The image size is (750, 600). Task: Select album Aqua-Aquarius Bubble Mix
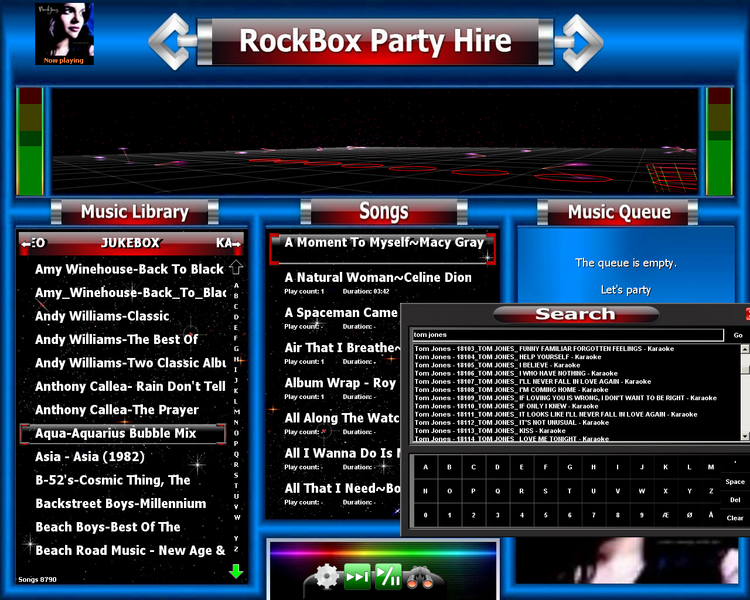coord(122,433)
